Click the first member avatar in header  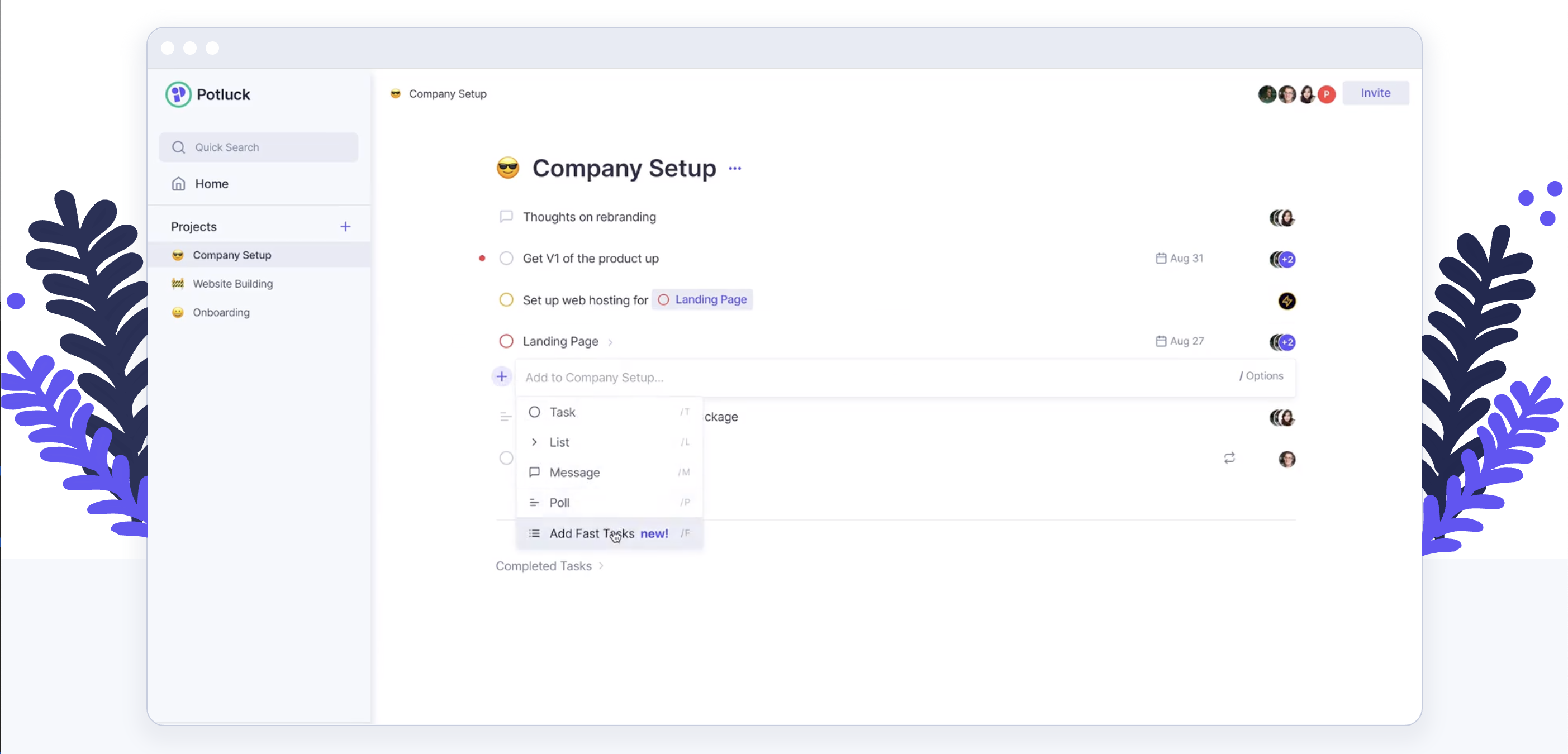(1267, 94)
